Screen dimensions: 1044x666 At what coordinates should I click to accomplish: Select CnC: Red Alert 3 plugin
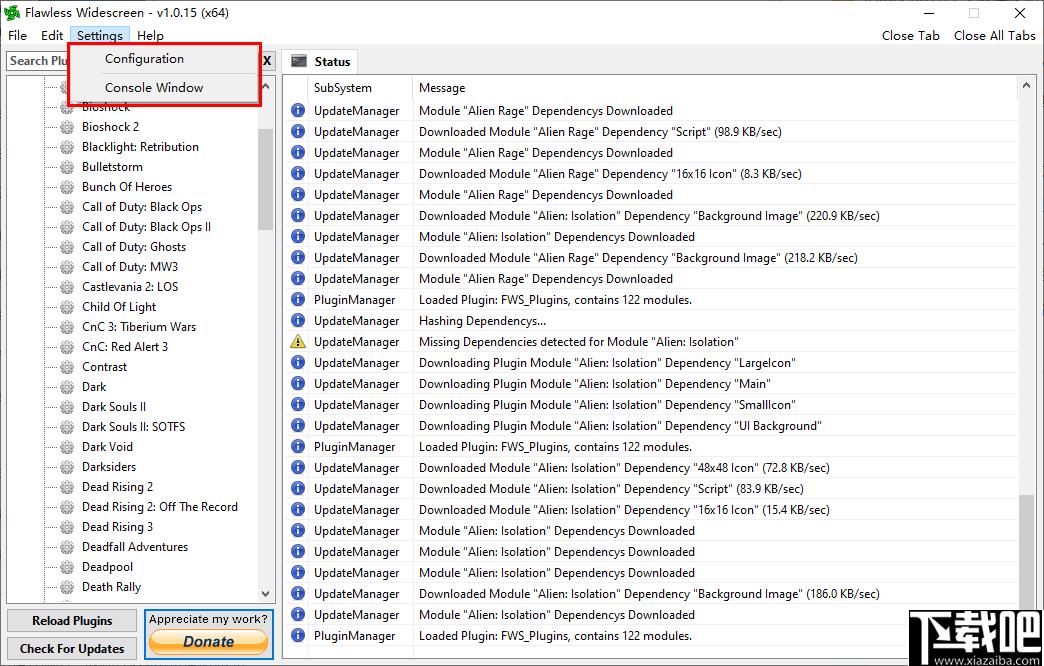coord(125,346)
